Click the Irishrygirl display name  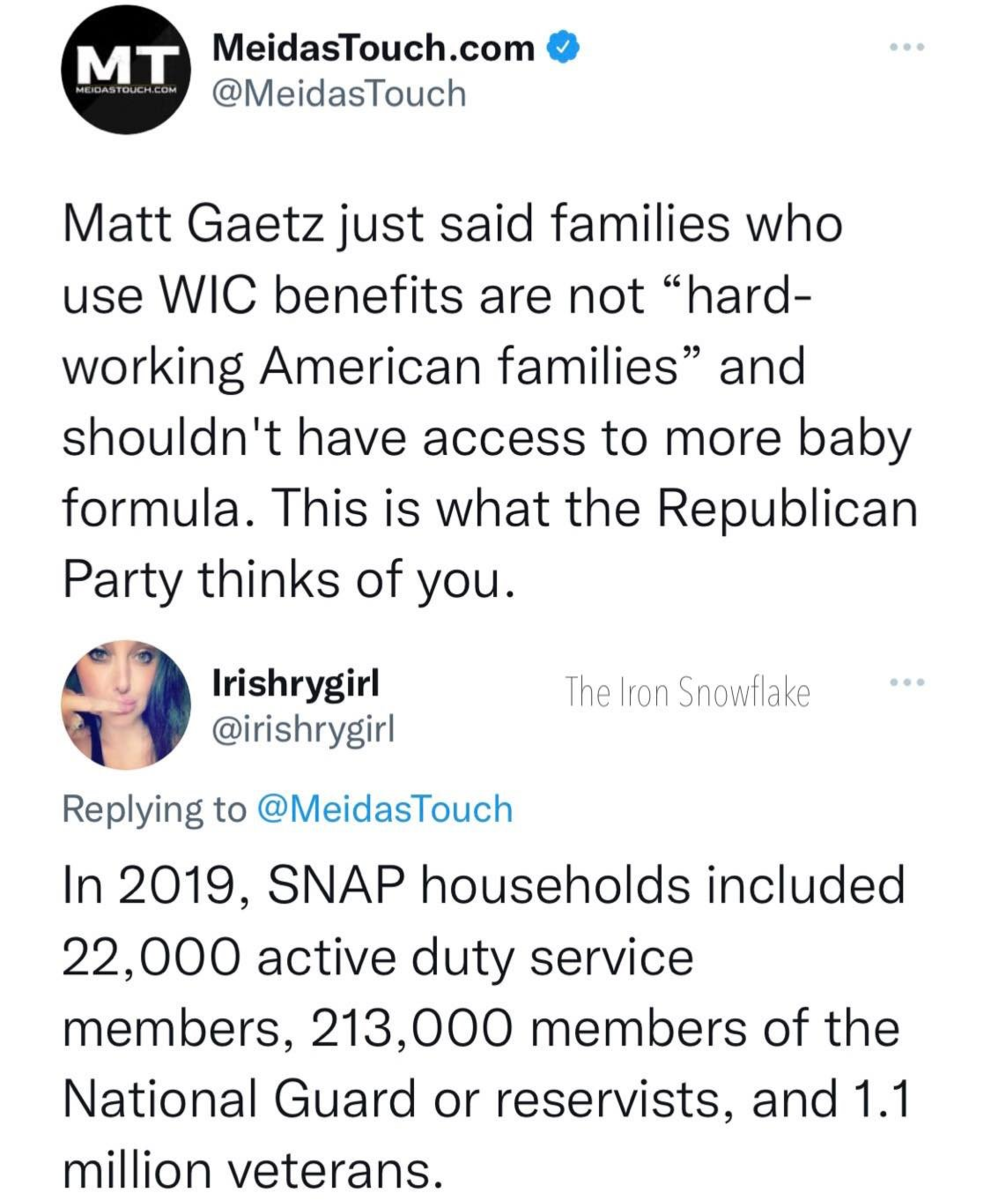[x=296, y=688]
